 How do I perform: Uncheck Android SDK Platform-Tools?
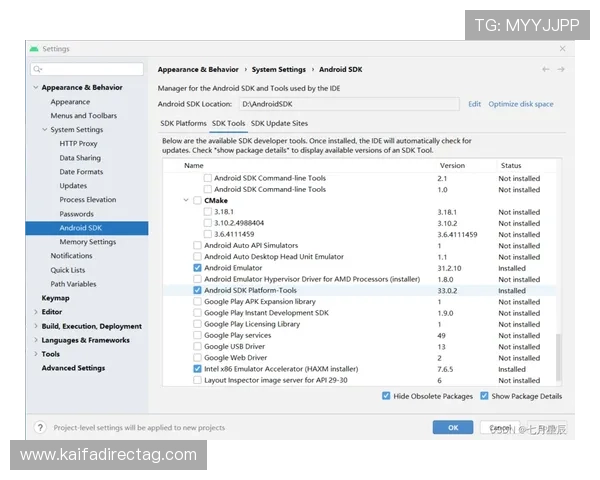pos(197,290)
